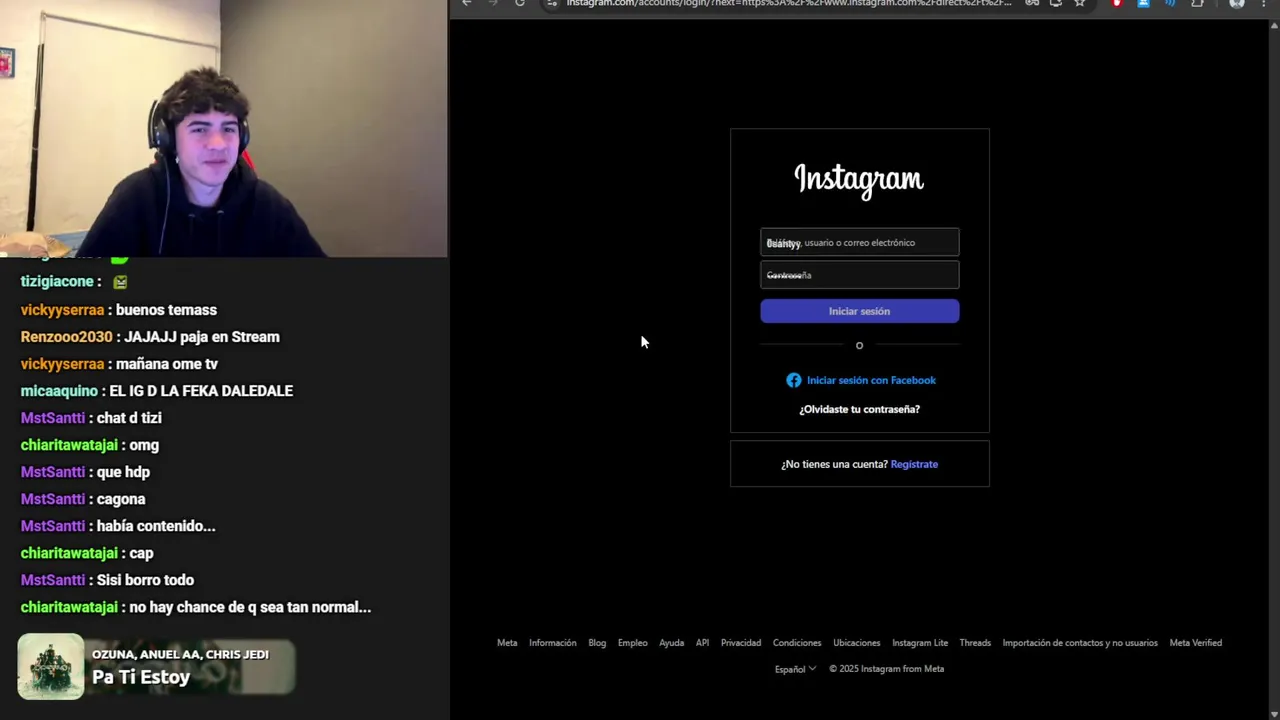Click chiaritawatajai on the omg message

click(x=69, y=445)
